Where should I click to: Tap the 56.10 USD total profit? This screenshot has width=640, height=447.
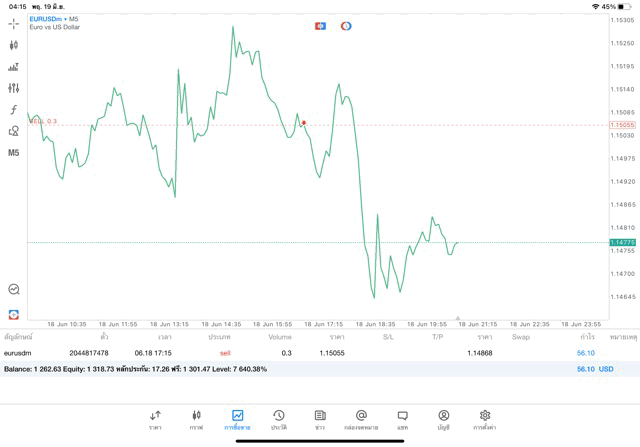coord(594,369)
